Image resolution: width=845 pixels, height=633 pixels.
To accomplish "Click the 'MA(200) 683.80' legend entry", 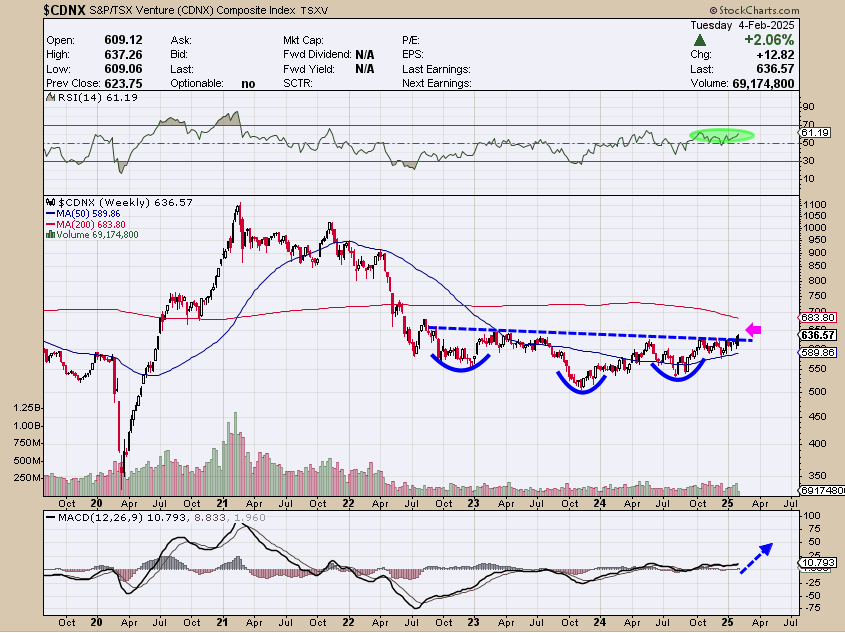I will 91,225.
